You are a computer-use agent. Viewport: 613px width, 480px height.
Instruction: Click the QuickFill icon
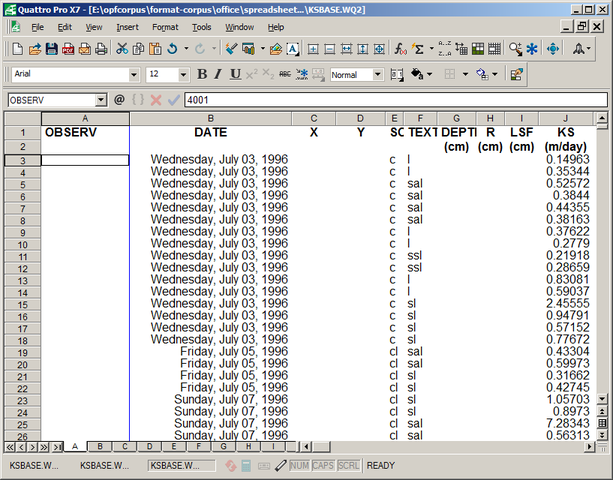coord(461,49)
